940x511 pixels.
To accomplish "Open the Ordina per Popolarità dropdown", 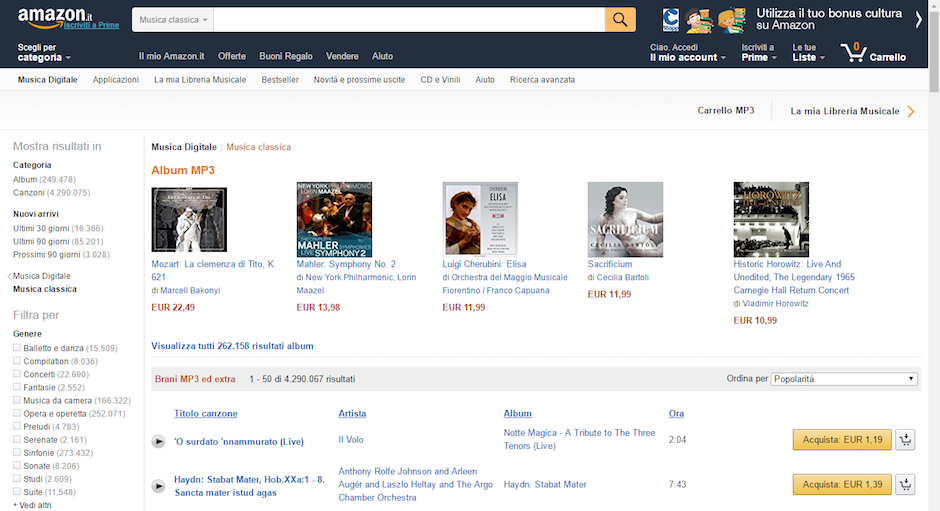I will [x=843, y=379].
